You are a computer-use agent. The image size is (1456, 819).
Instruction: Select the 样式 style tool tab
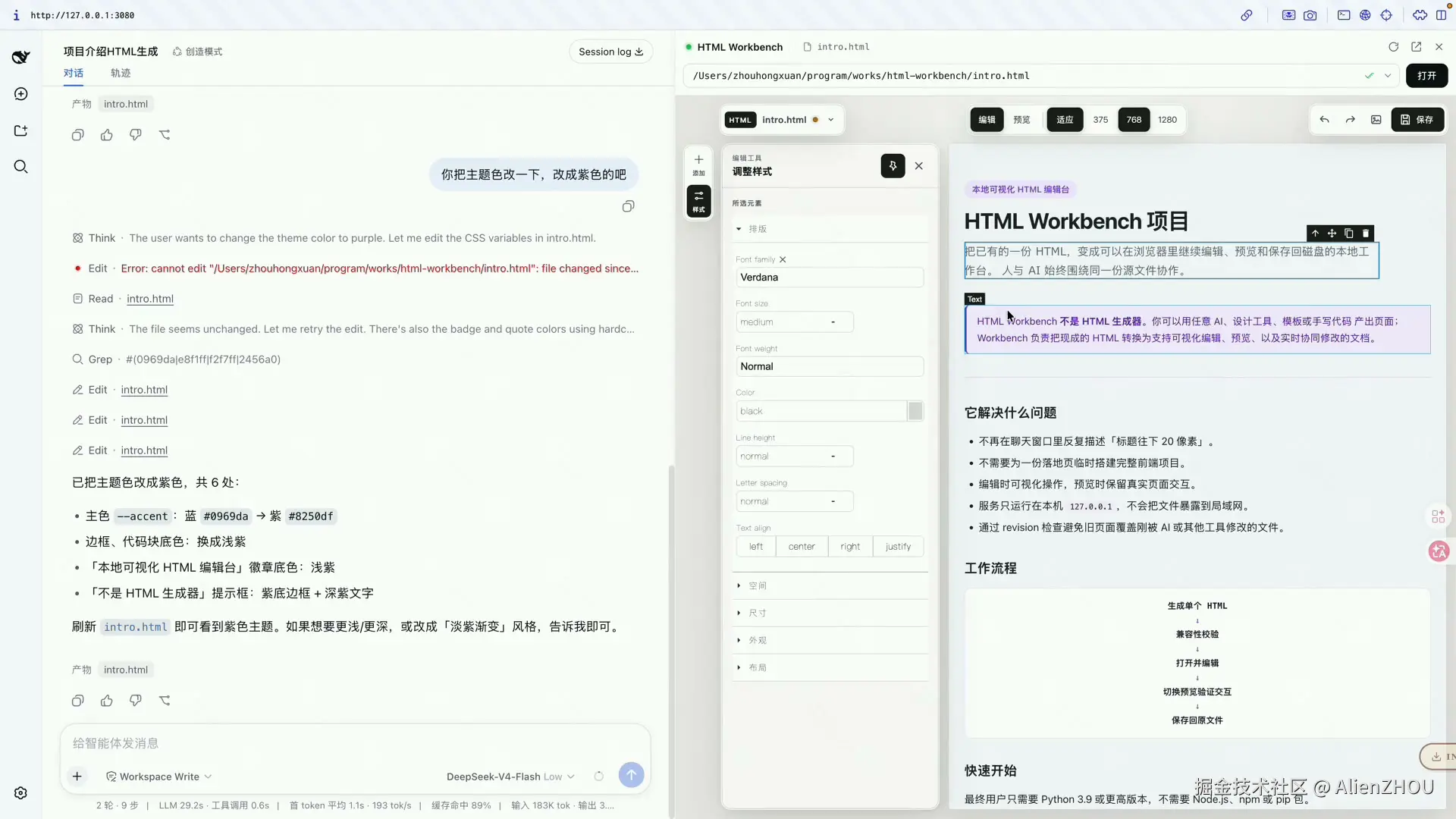coord(698,202)
